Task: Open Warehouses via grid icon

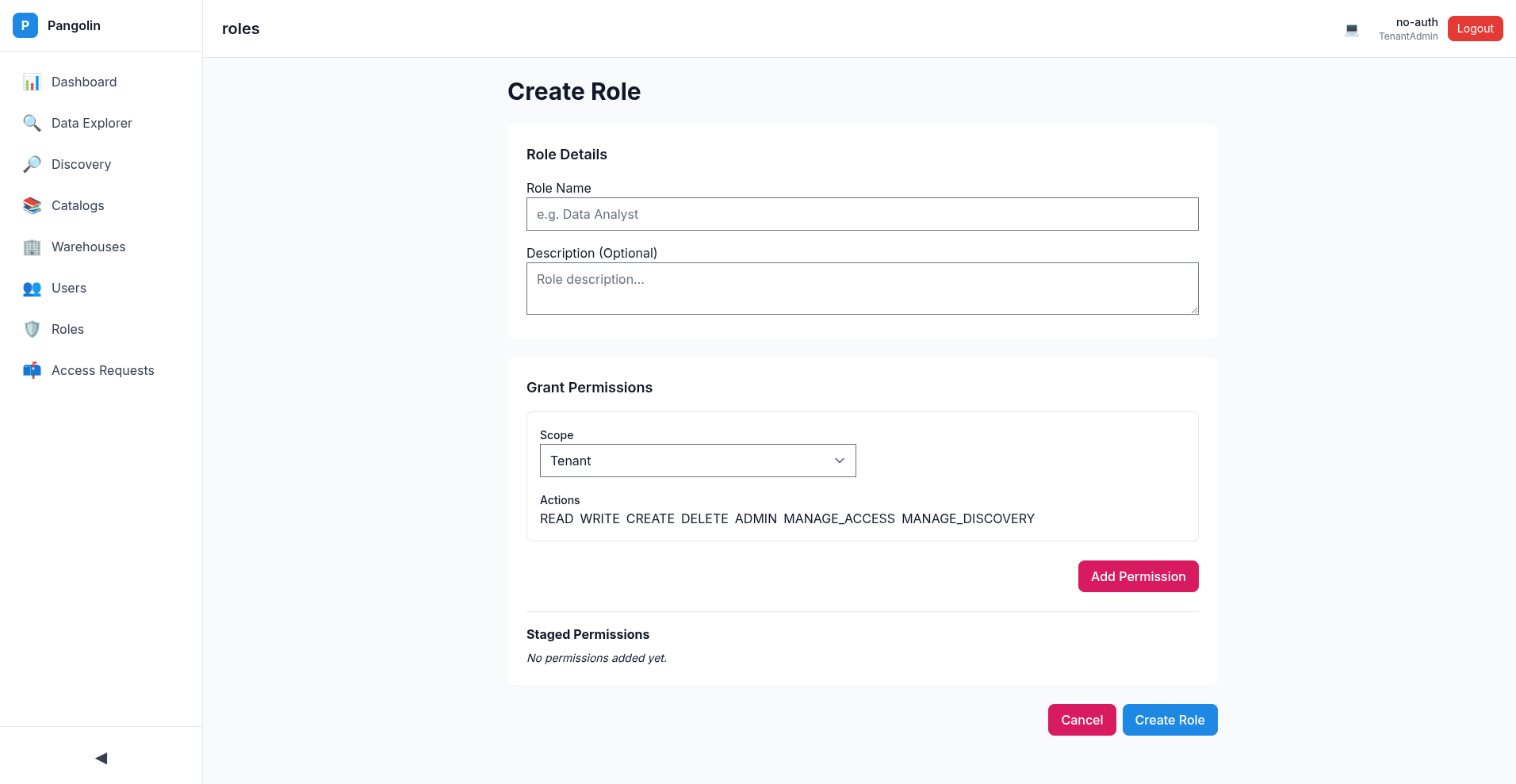Action: (32, 247)
